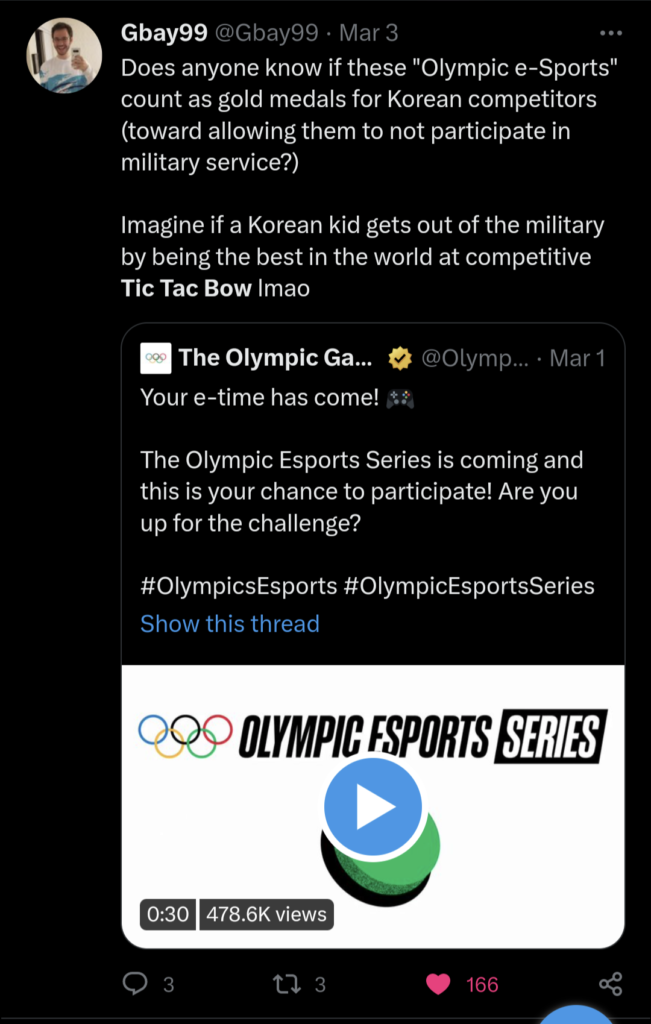
Task: Click the 478.6K views label on video
Action: pyautogui.click(x=266, y=914)
